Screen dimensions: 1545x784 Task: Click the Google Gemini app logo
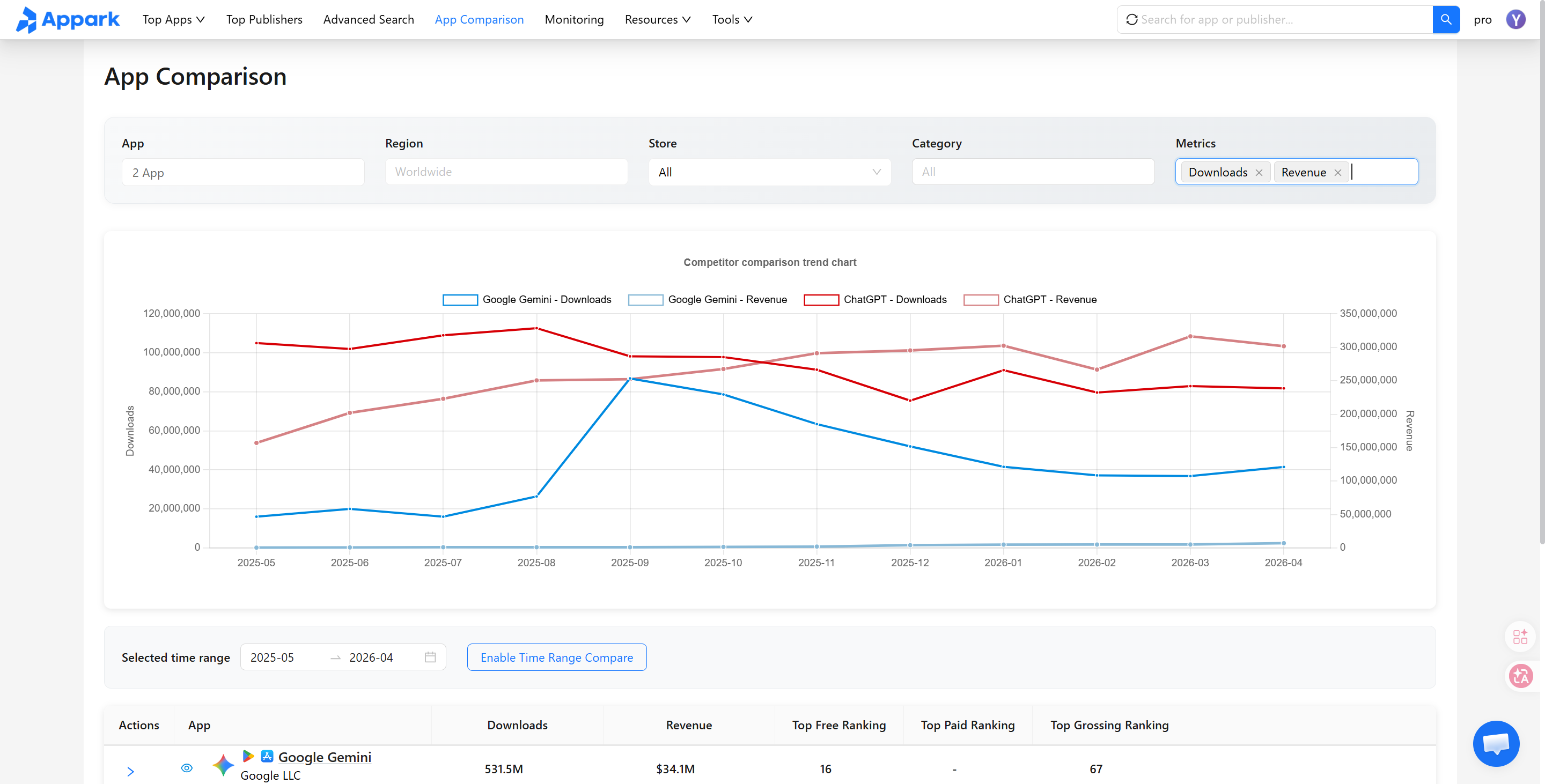223,765
